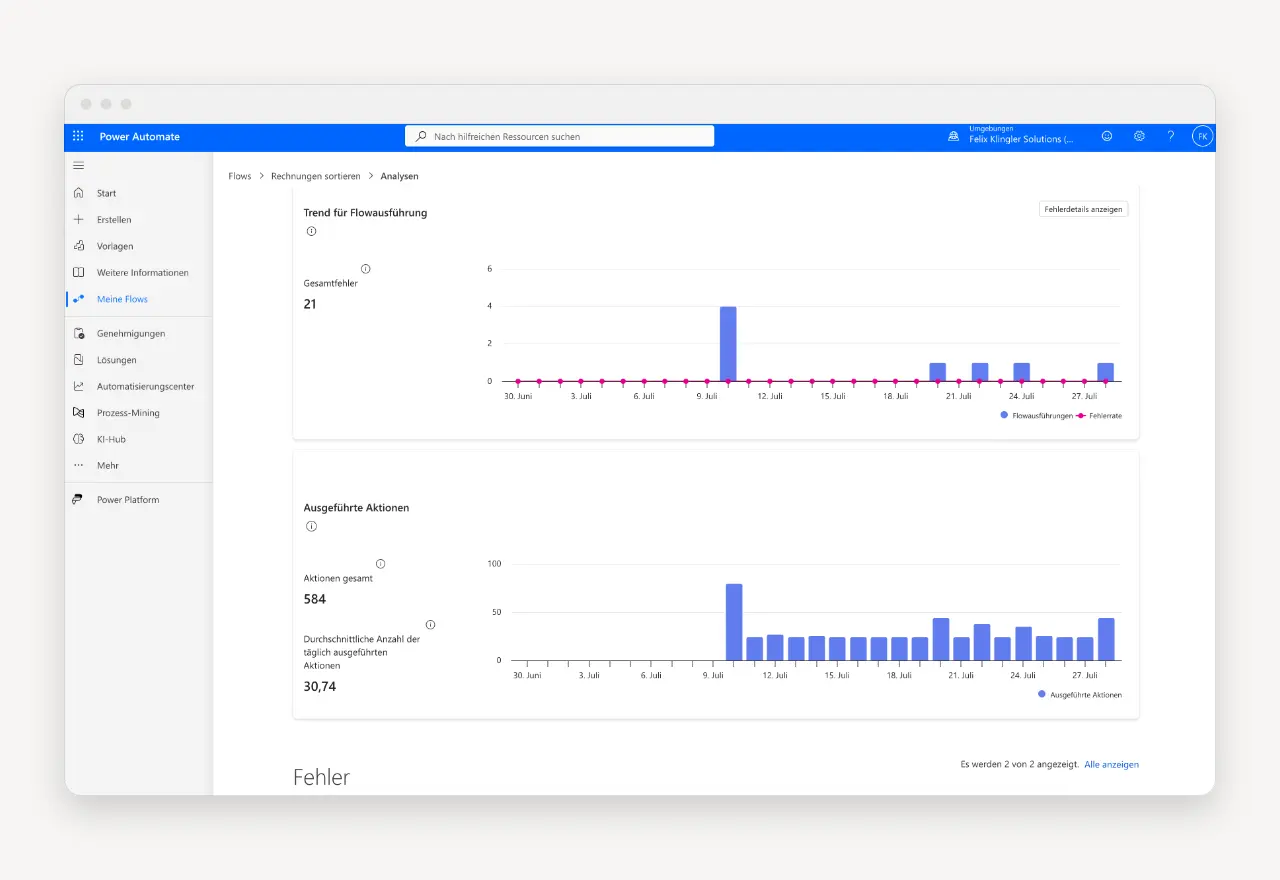Viewport: 1280px width, 880px height.
Task: Toggle the Flowausführungen legend entry
Action: pos(1036,415)
